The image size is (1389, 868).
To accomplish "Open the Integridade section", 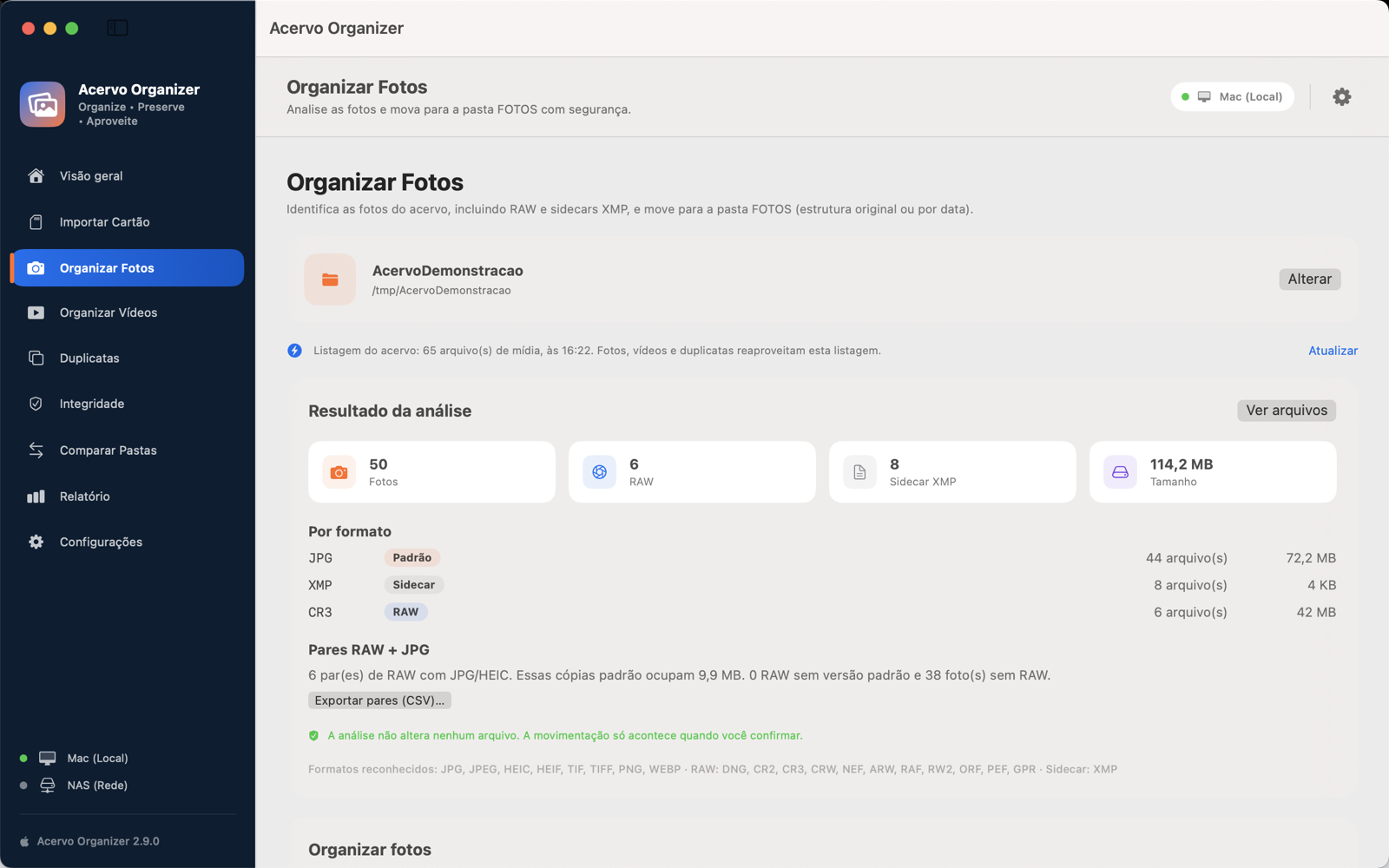I will click(127, 404).
